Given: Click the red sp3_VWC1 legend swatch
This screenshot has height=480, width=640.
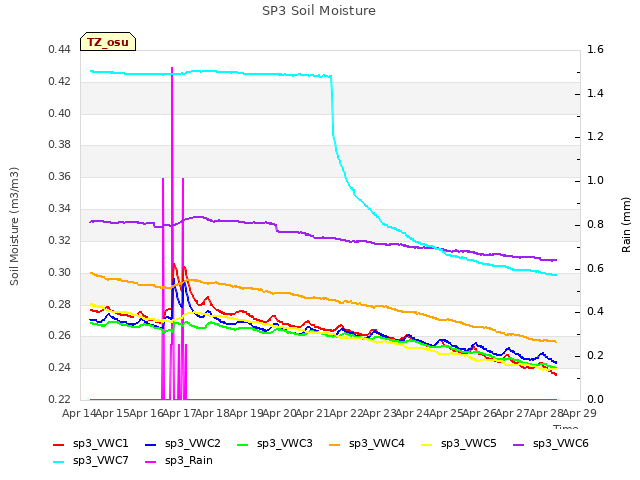Looking at the screenshot, I should 59,445.
